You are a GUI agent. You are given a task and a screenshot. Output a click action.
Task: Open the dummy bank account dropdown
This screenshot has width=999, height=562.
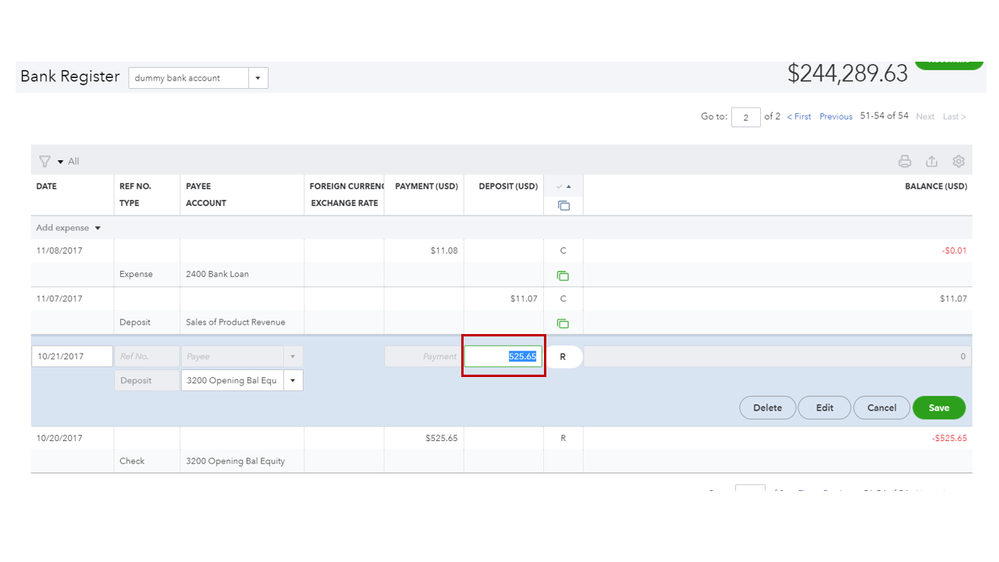point(258,78)
